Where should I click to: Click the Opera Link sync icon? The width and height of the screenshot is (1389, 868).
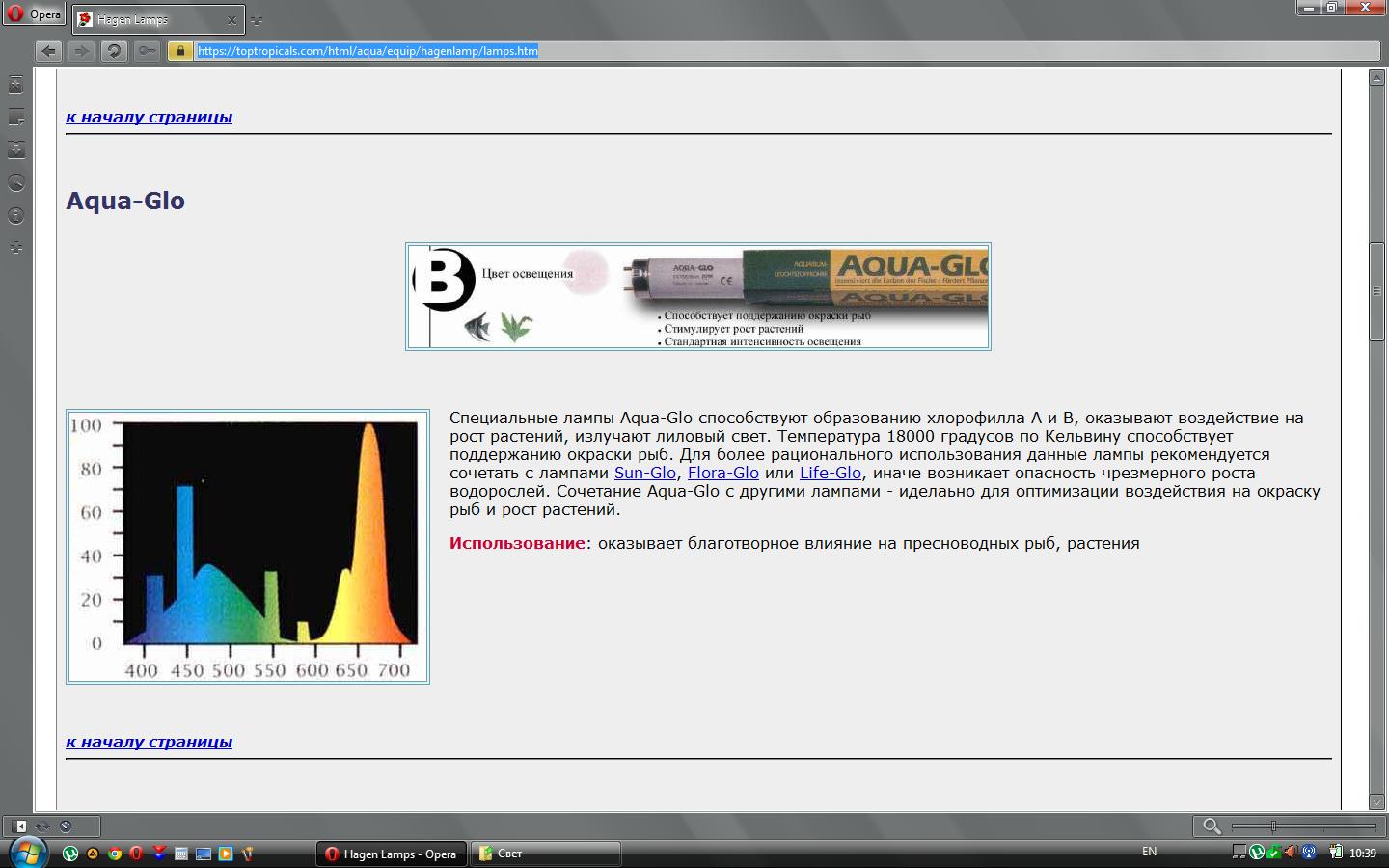point(42,827)
